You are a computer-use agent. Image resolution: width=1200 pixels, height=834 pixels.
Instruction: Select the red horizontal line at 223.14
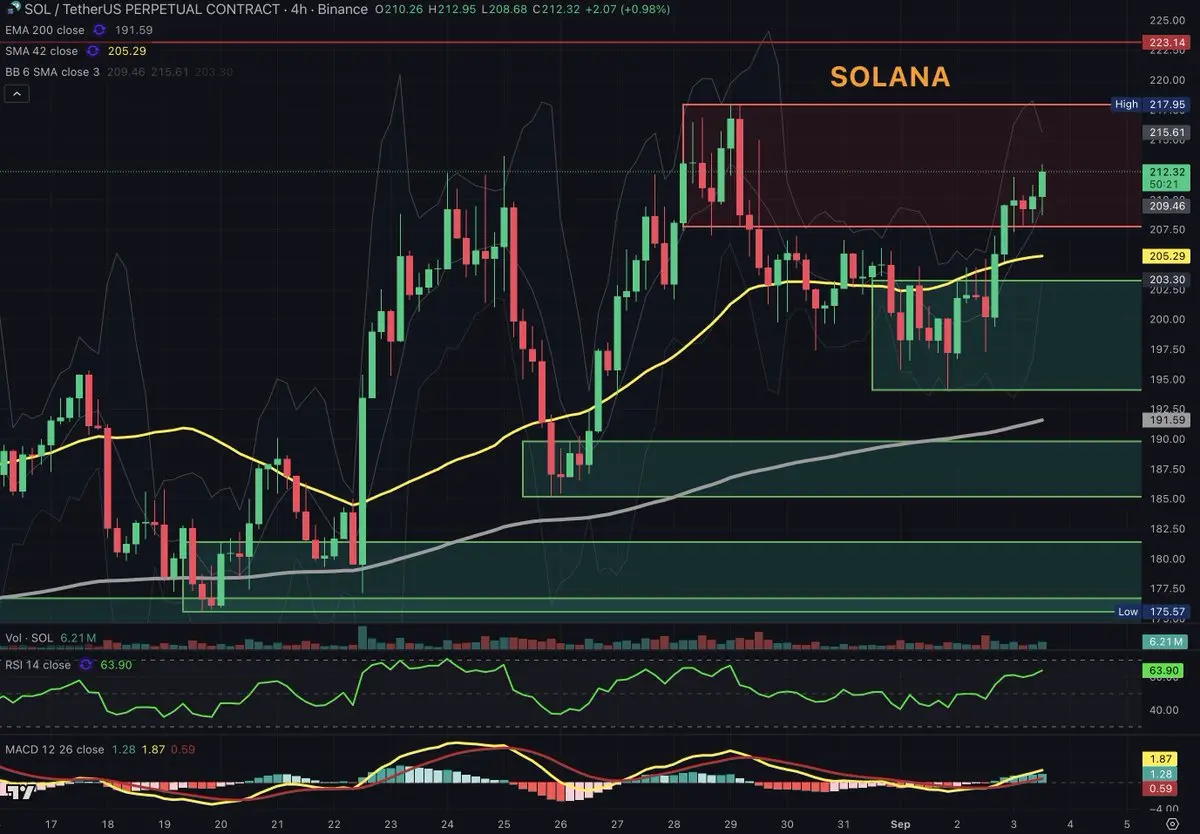click(x=570, y=43)
